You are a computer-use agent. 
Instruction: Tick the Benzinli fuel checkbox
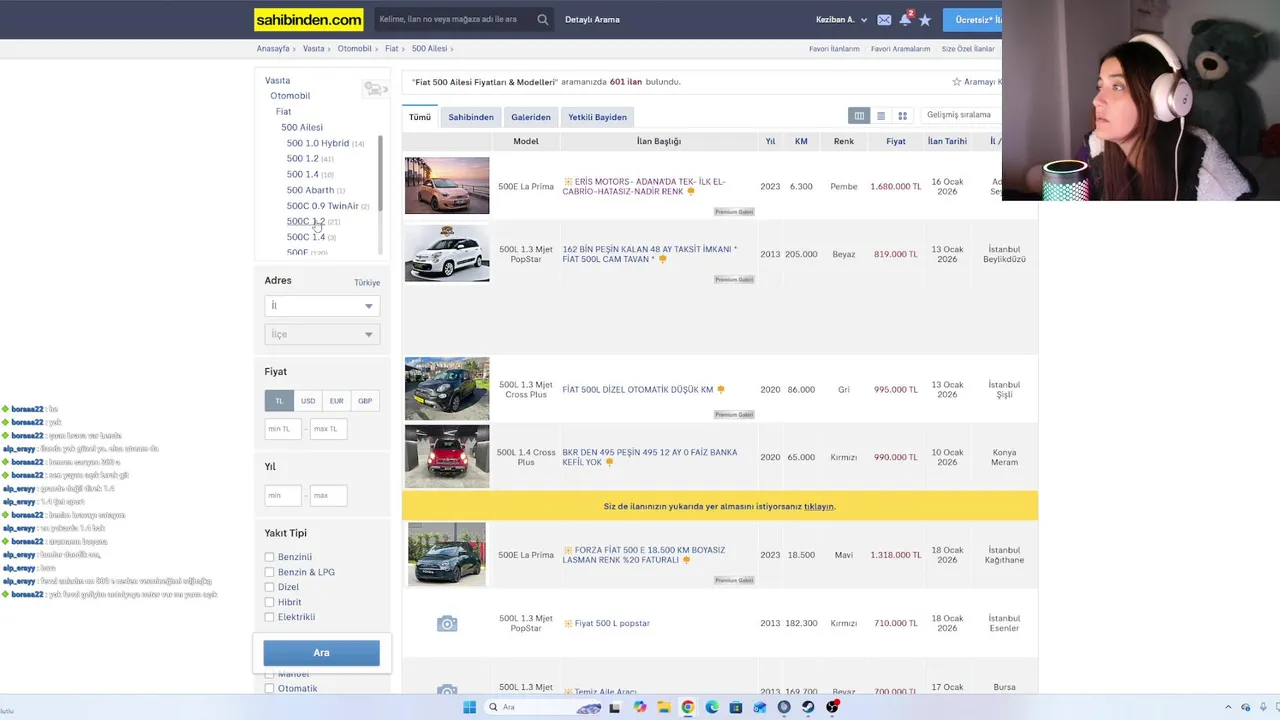269,557
